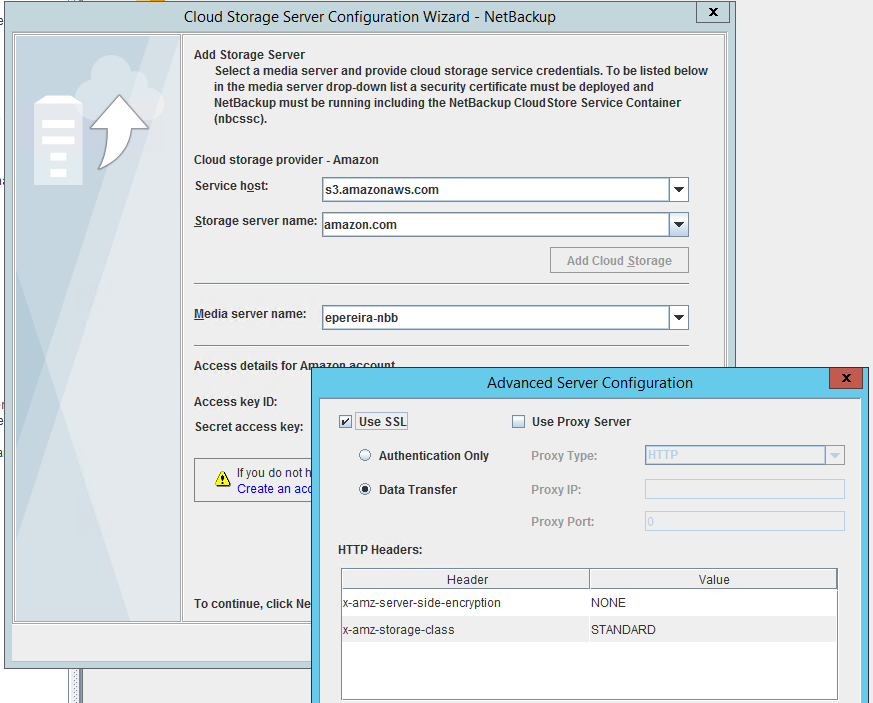873x703 pixels.
Task: Open the Service host dropdown arrow
Action: [679, 189]
